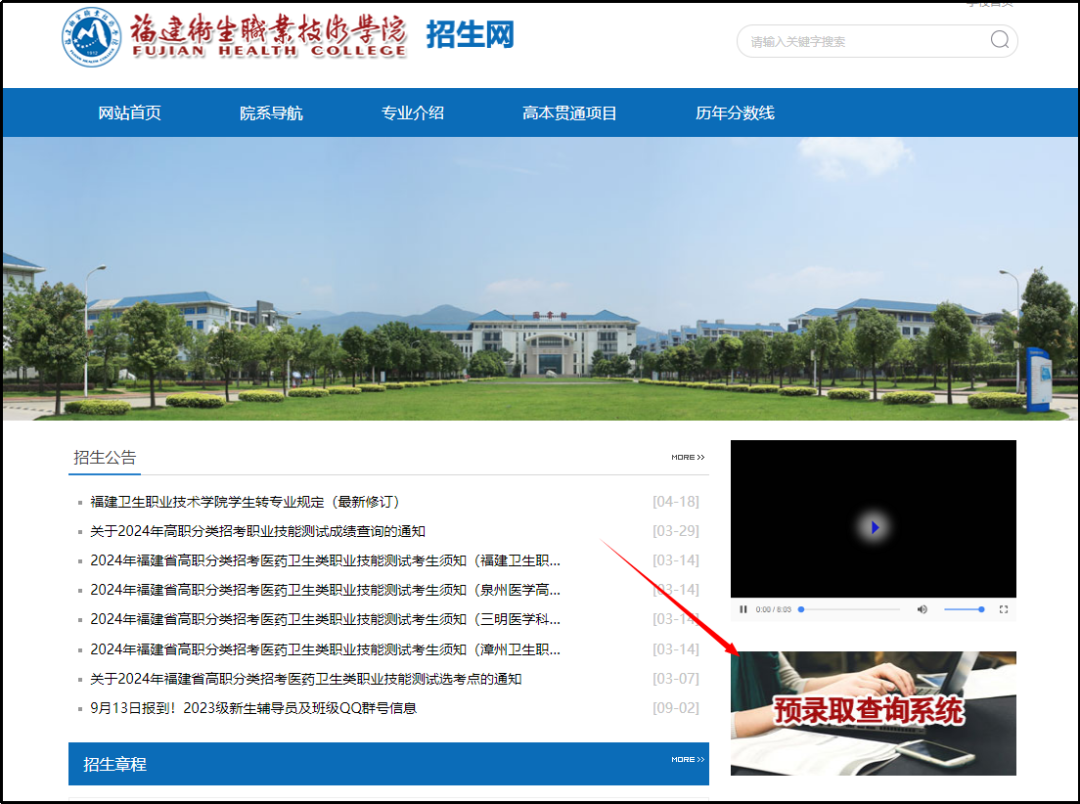Mute the video speaker icon
The width and height of the screenshot is (1080, 804).
922,609
